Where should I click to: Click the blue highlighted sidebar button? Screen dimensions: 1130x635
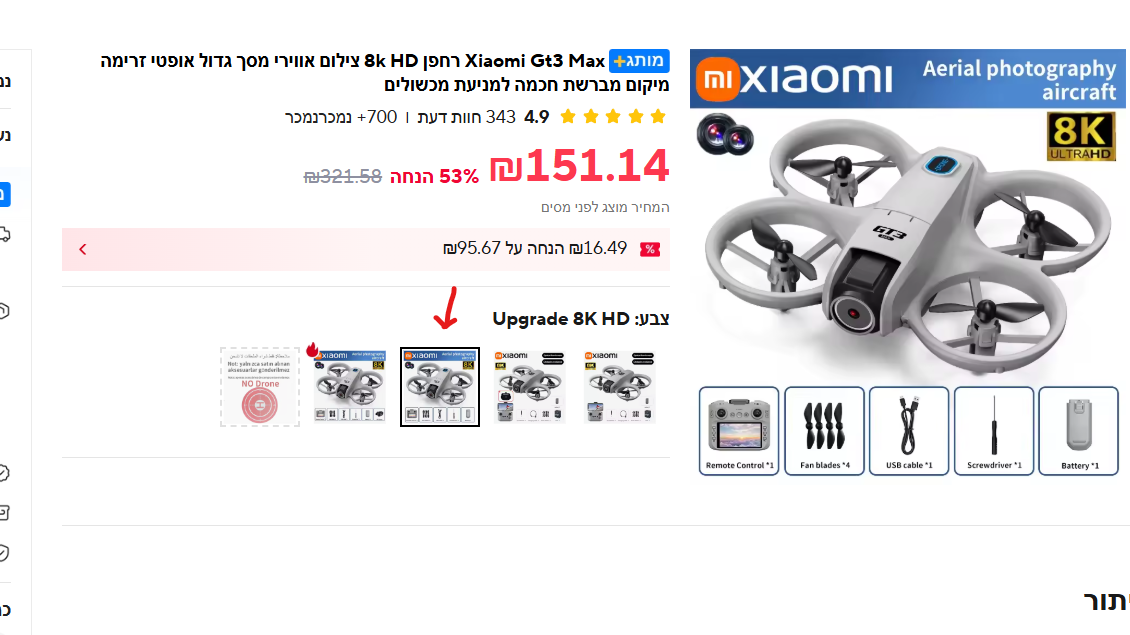4,194
